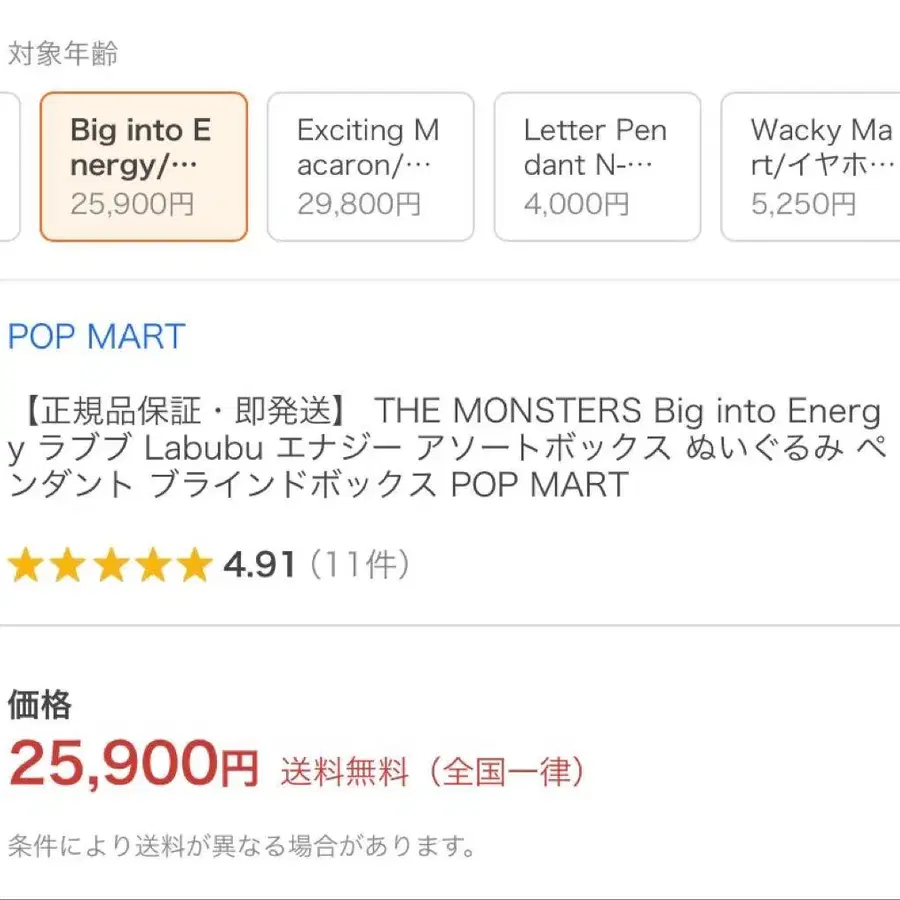Click the 対象年齢 section label
This screenshot has height=900, width=900.
[x=62, y=54]
